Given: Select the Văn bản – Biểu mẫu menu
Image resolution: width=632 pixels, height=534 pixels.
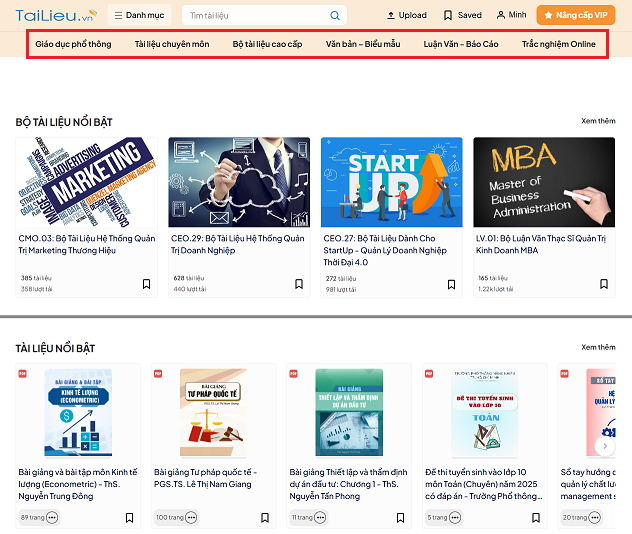Looking at the screenshot, I should 363,44.
